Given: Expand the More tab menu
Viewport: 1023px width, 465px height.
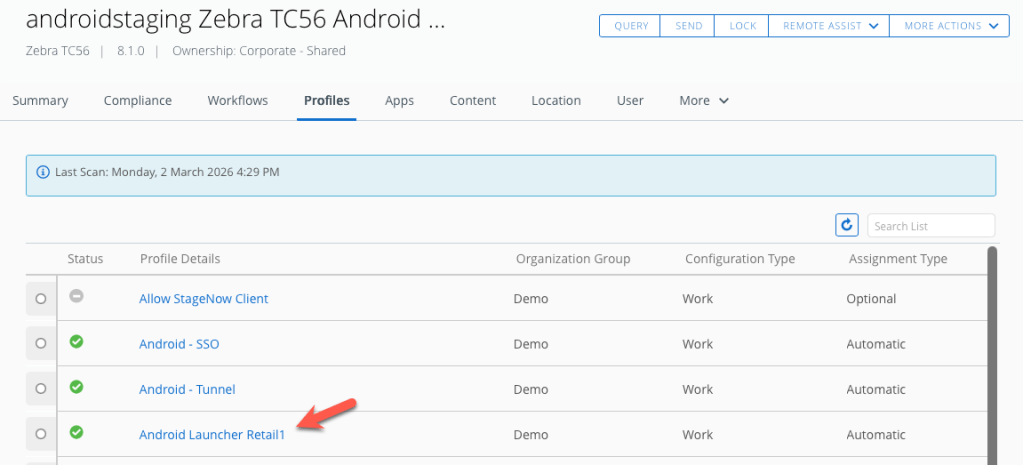Looking at the screenshot, I should pyautogui.click(x=704, y=100).
